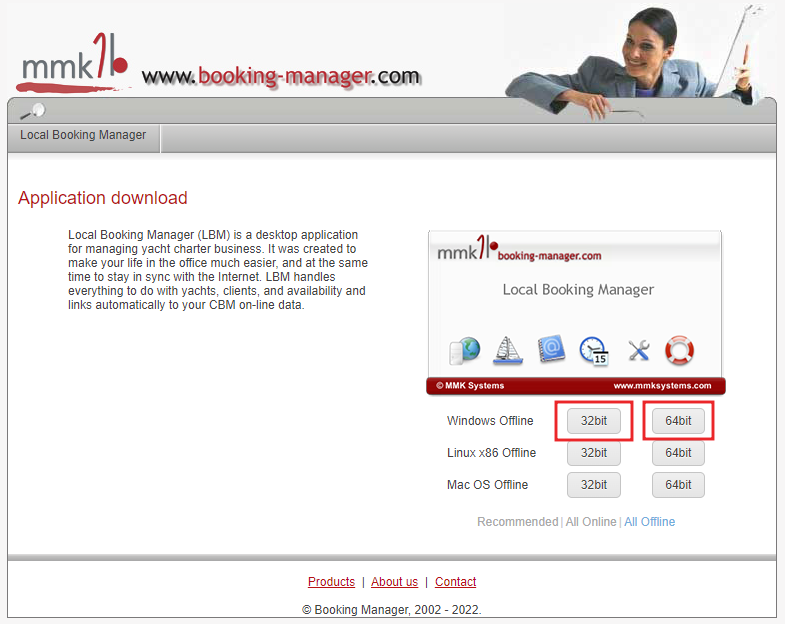Open the About us footer link
Viewport: 785px width, 624px height.
click(395, 582)
